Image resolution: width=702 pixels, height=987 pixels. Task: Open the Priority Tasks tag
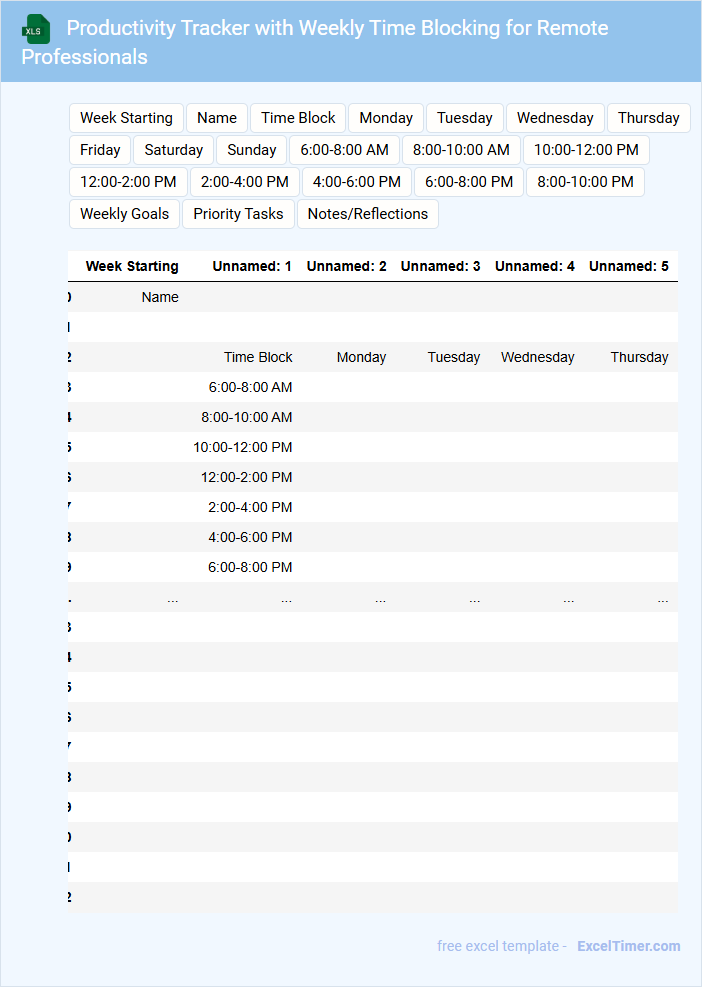click(239, 214)
